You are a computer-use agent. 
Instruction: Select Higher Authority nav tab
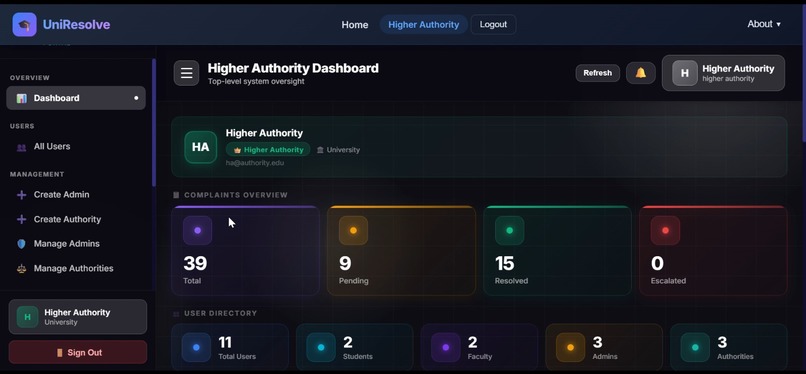[x=424, y=25]
